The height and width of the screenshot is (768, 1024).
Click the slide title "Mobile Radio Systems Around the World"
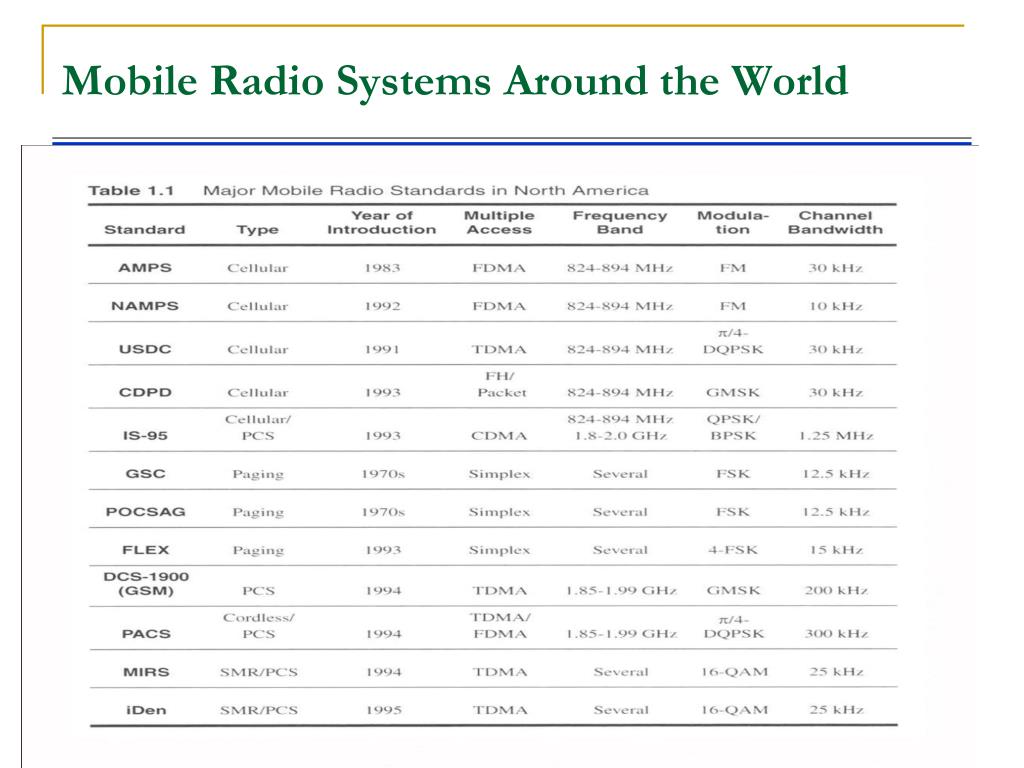pyautogui.click(x=455, y=82)
